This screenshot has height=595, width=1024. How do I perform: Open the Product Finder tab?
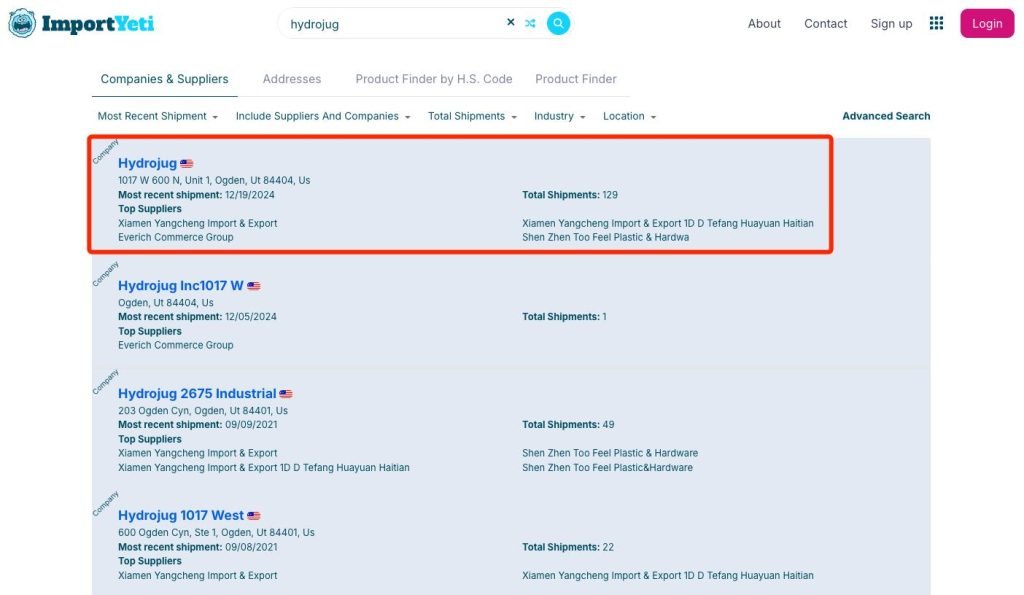click(576, 79)
